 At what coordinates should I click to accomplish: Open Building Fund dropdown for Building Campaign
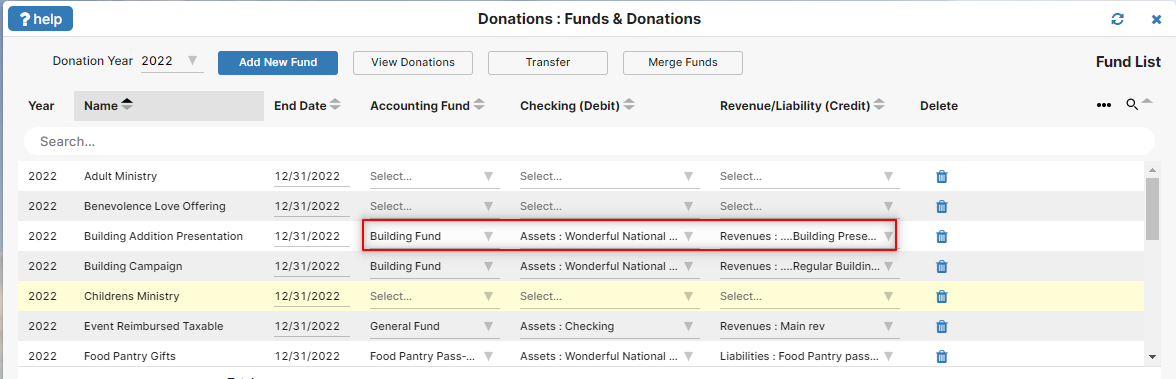433,266
